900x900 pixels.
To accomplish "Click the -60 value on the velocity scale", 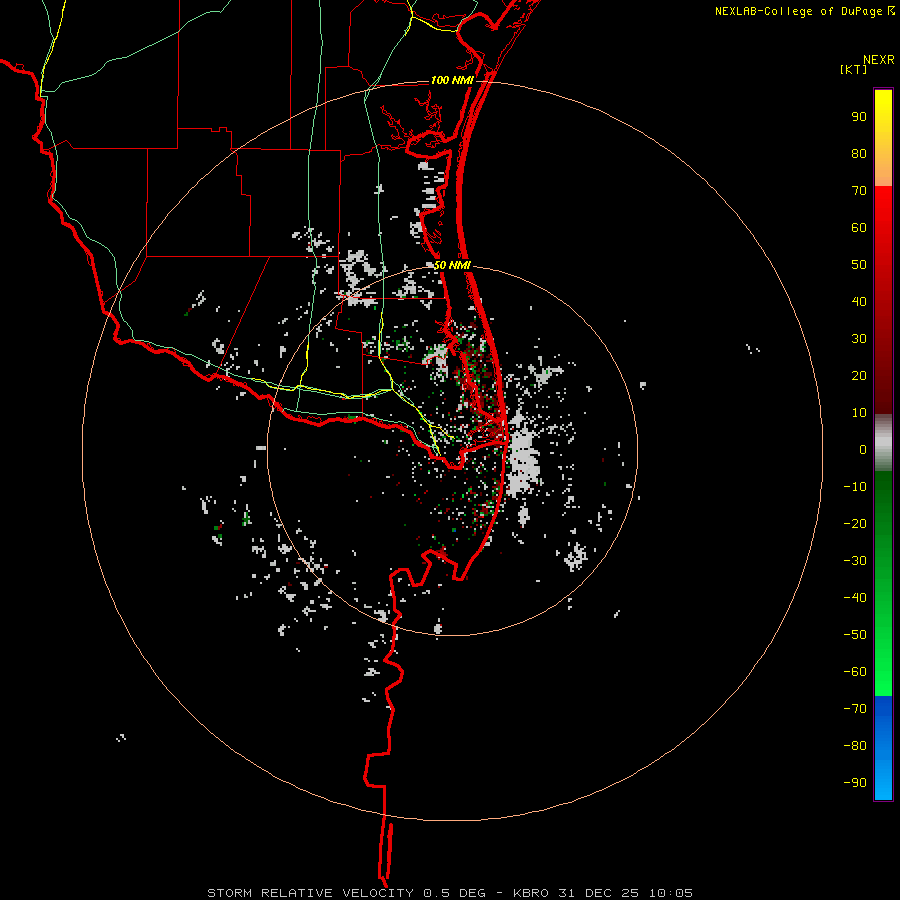I will pos(855,672).
